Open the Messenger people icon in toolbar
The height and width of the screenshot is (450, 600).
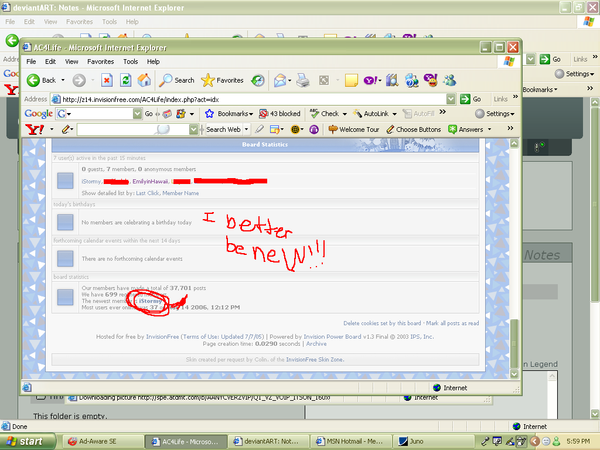pyautogui.click(x=450, y=80)
